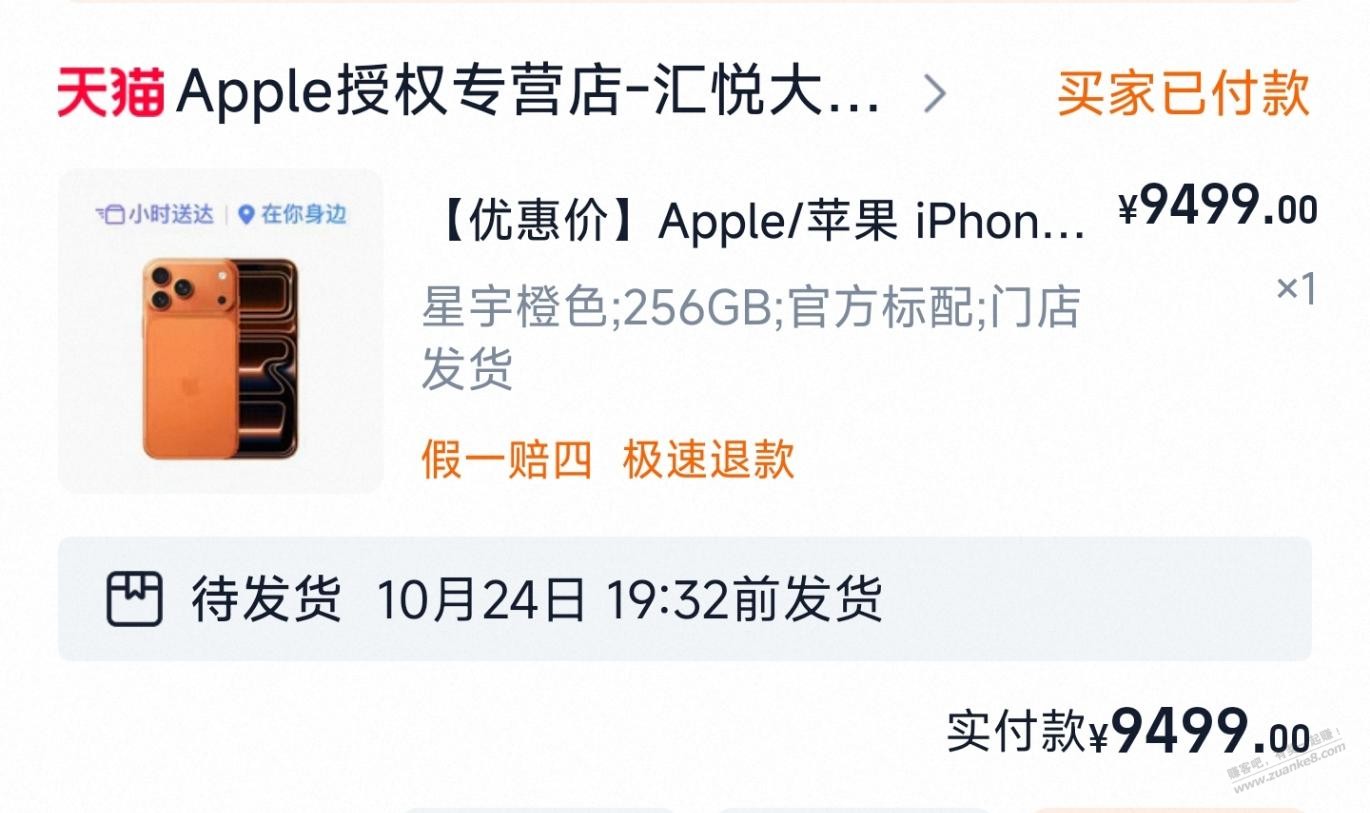
Task: Tap the 小时送达 delivery badge icon
Action: click(154, 214)
